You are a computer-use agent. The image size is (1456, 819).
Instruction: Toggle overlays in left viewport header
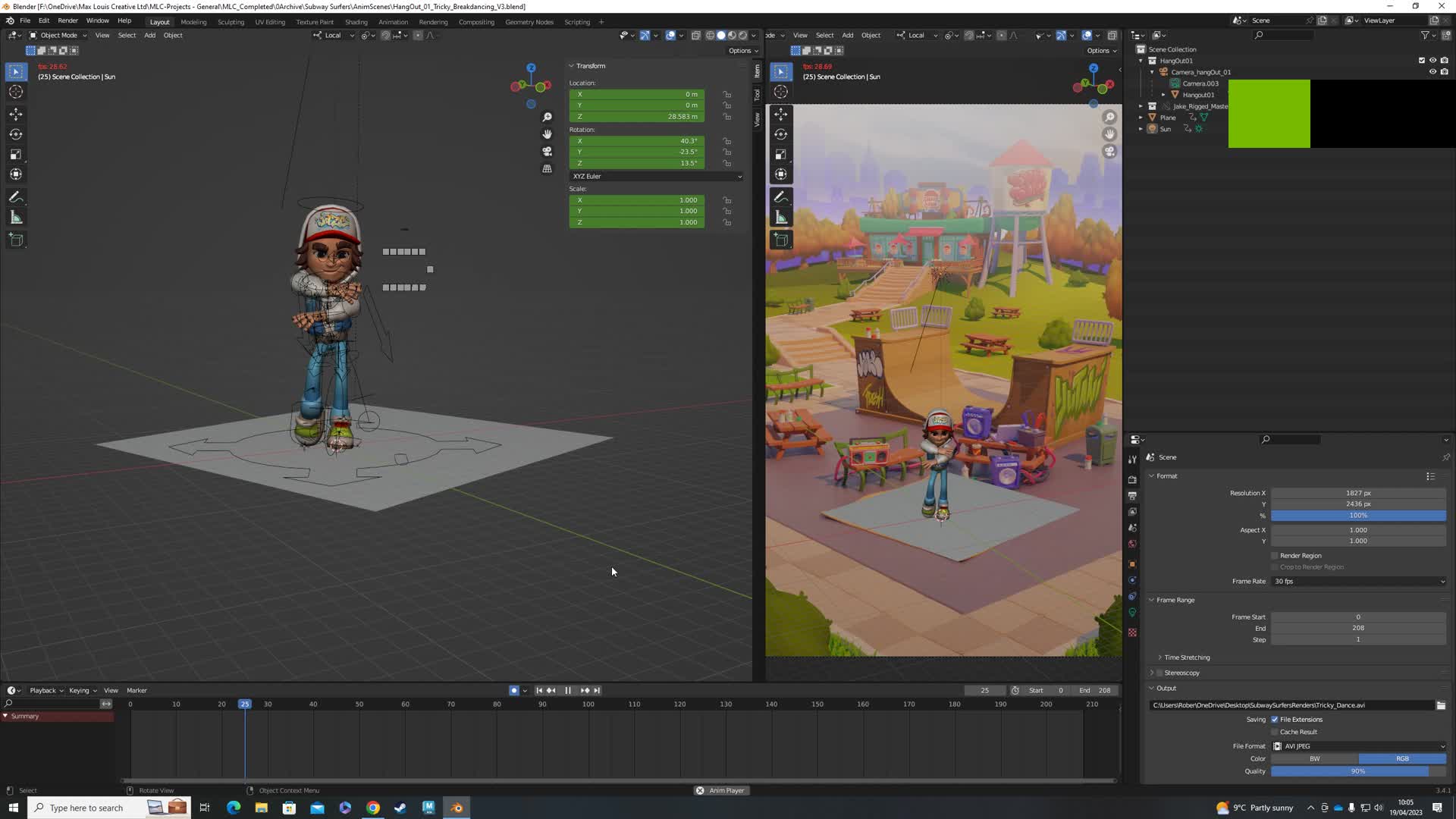[670, 35]
